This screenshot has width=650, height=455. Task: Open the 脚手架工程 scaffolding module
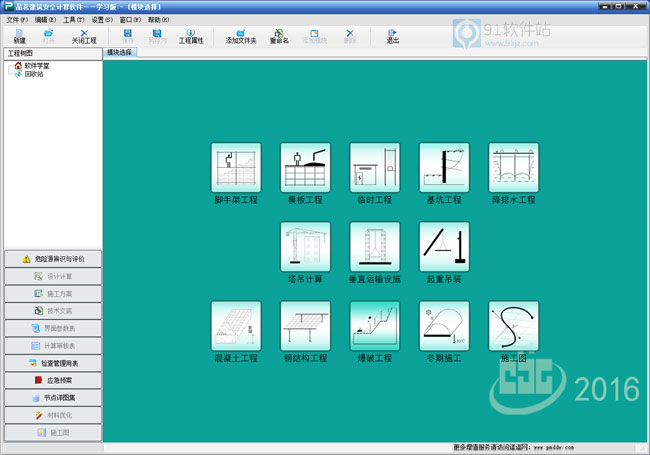tap(236, 167)
